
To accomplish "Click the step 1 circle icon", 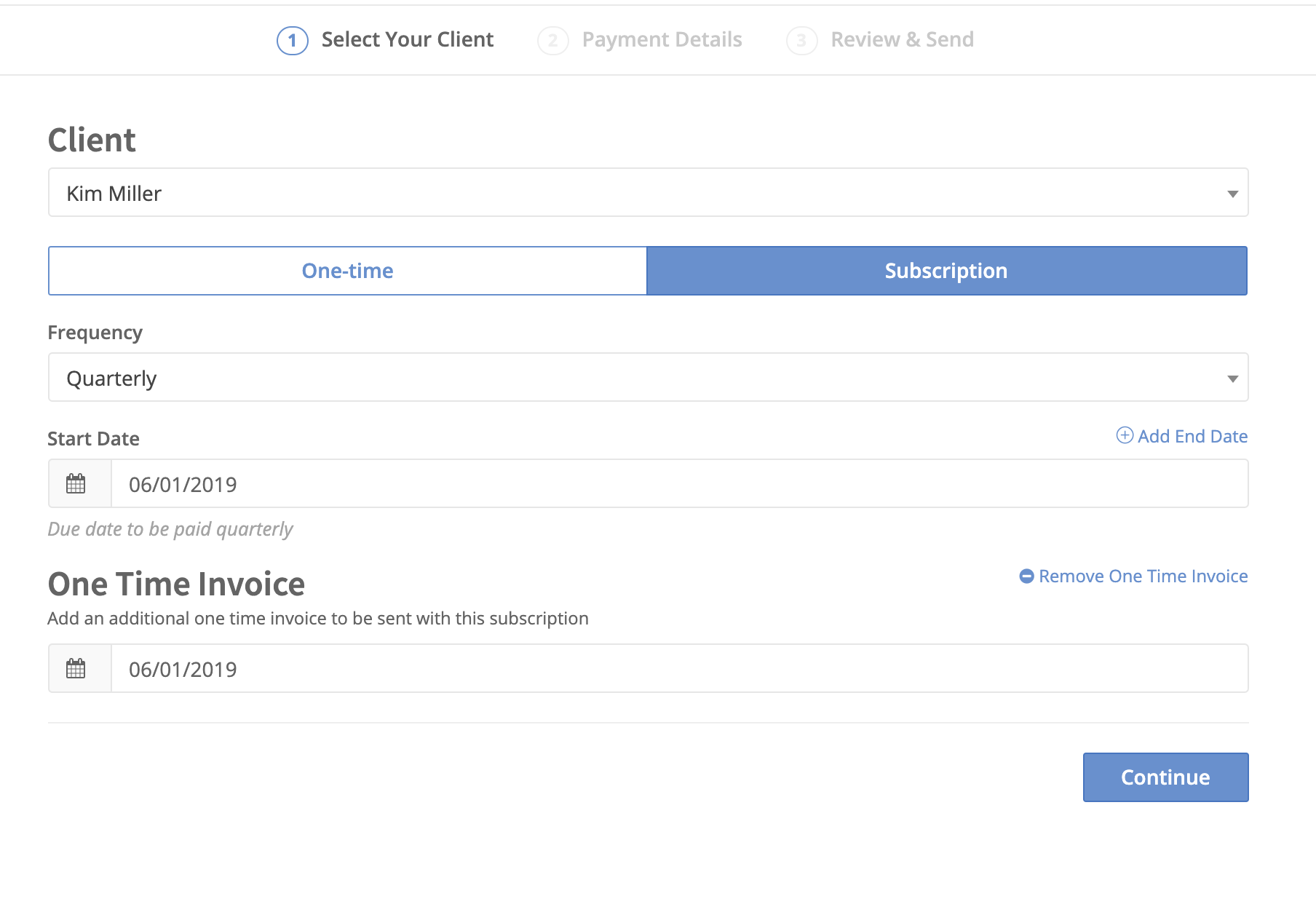I will tap(293, 40).
